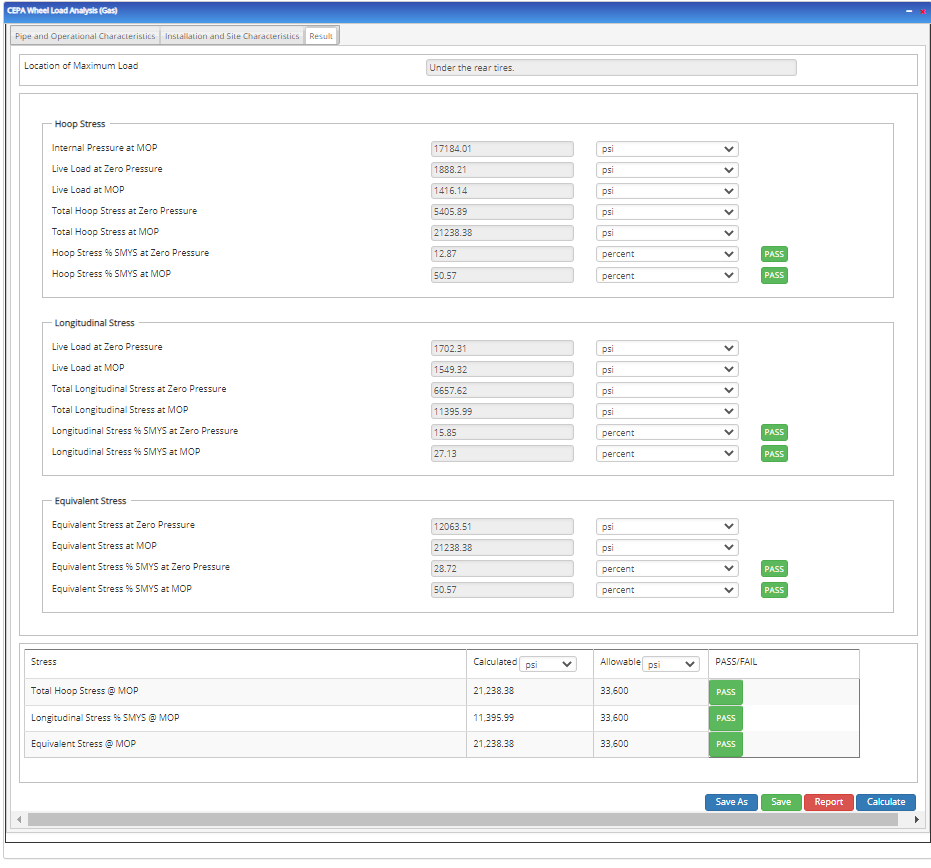Click PASS indicator for Longitudinal Stress % SMYS at MOP
This screenshot has width=931, height=868.
pos(773,453)
